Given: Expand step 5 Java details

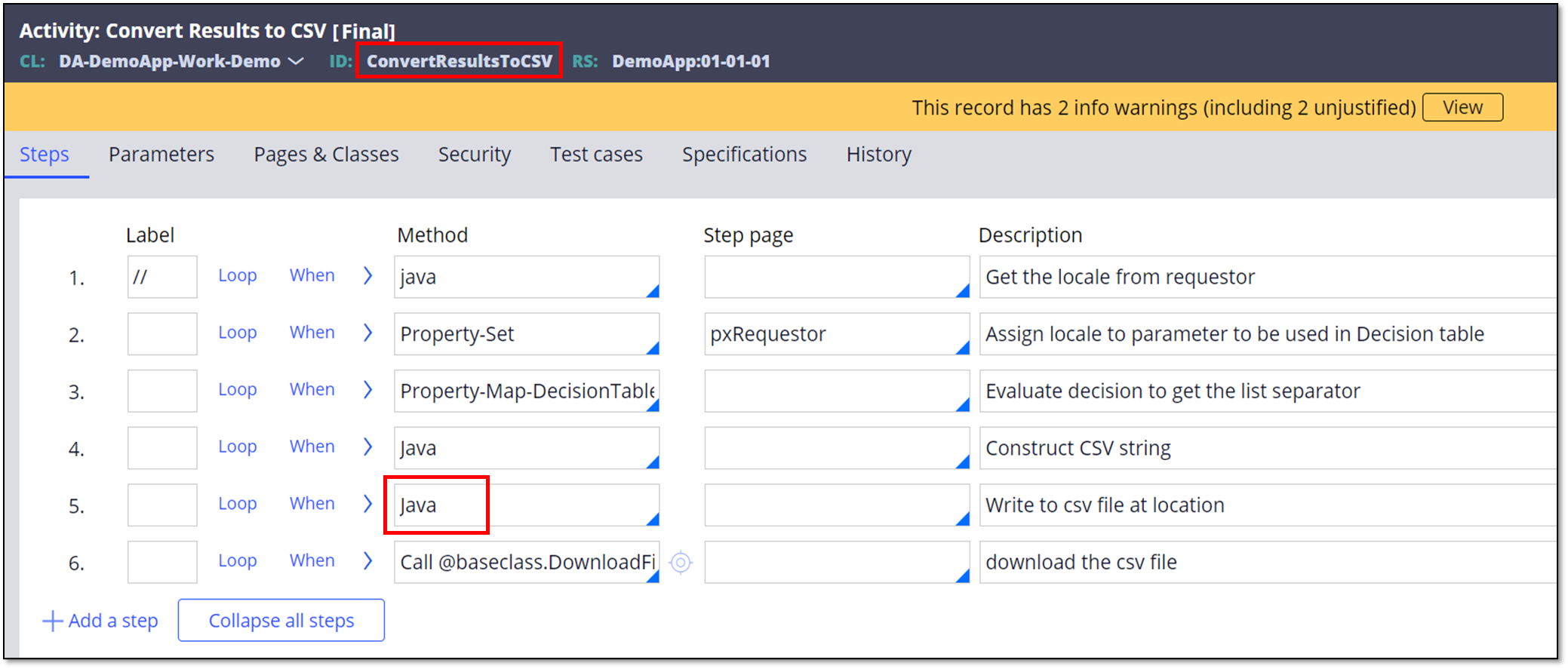Looking at the screenshot, I should click(367, 503).
